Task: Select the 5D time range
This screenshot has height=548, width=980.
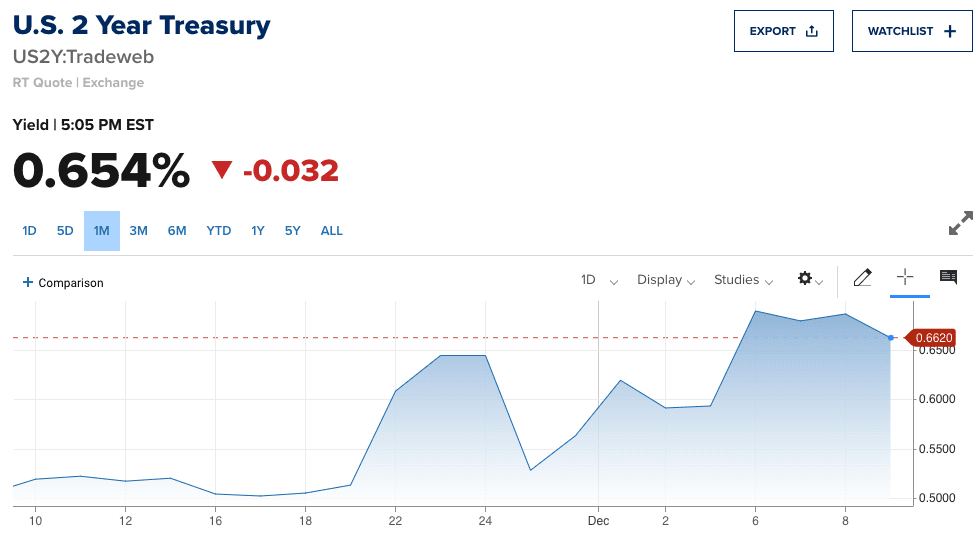Action: (65, 231)
